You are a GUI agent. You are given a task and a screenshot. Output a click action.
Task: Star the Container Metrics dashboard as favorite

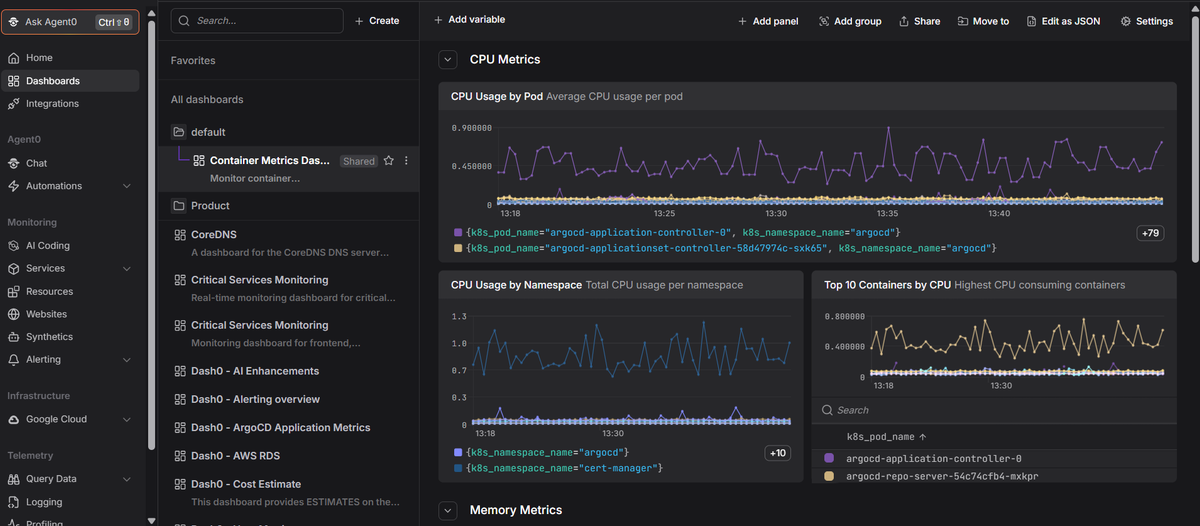click(389, 161)
